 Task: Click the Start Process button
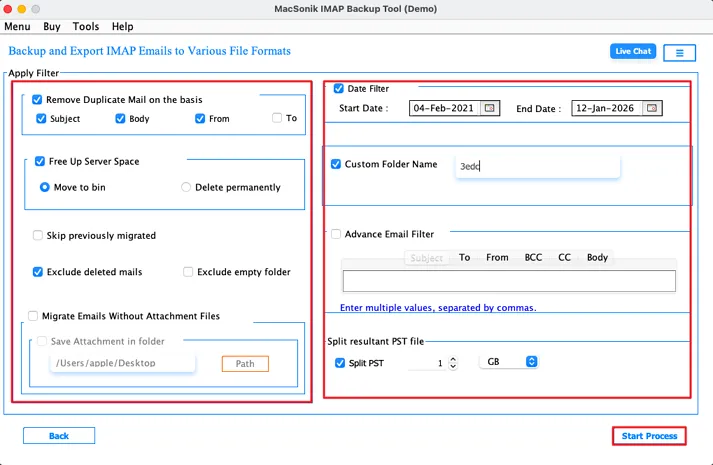click(649, 436)
